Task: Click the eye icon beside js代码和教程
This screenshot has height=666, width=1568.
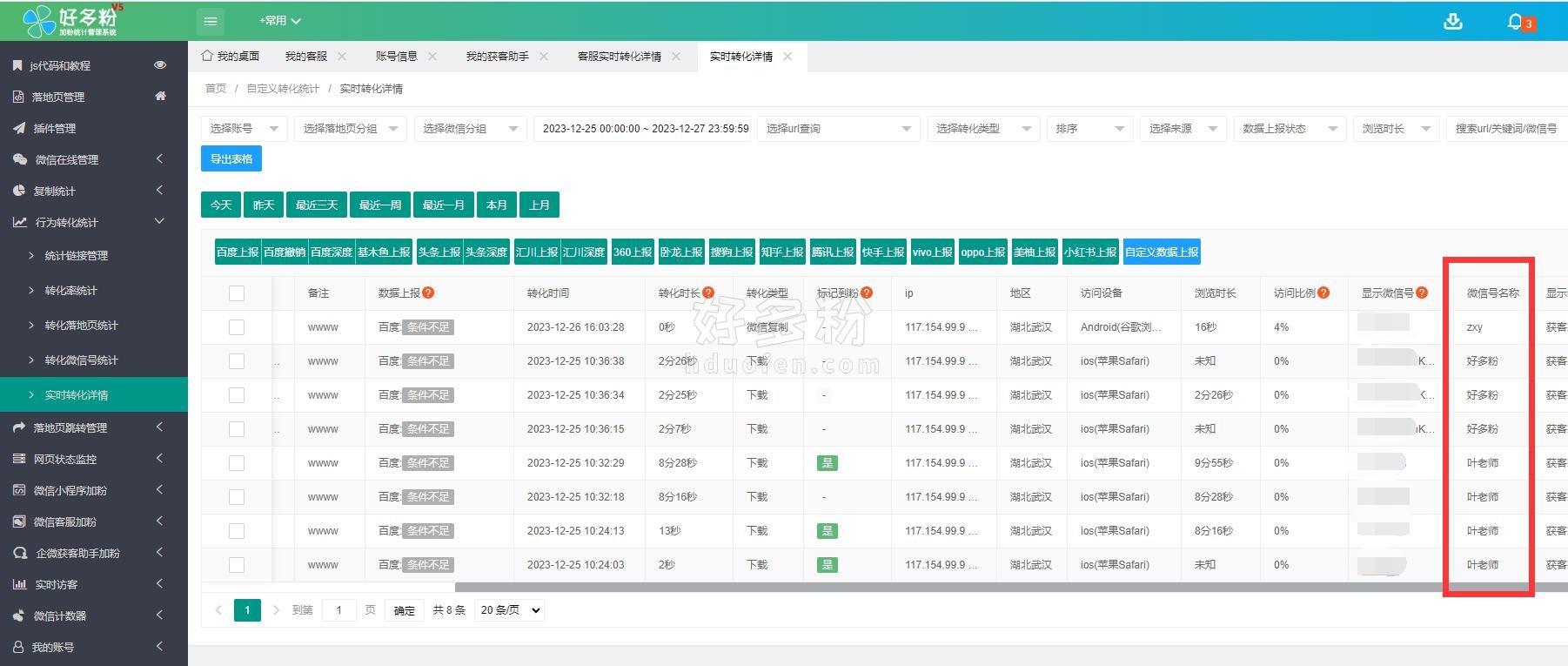Action: pos(160,65)
